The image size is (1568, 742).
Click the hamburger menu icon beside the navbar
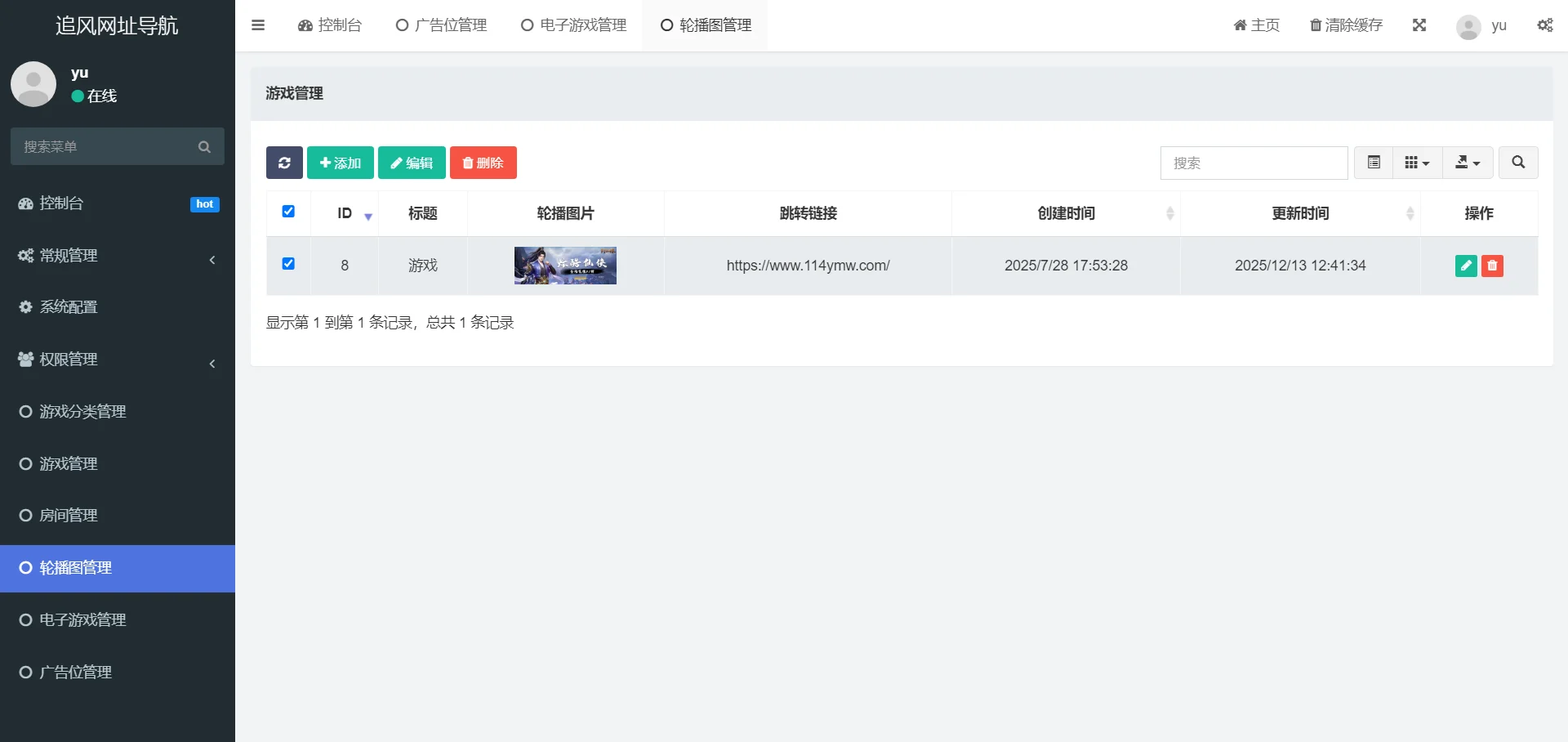tap(258, 25)
